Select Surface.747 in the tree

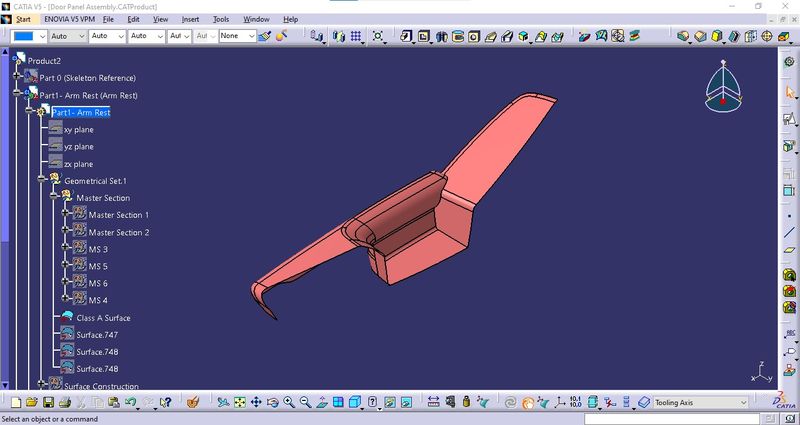97,335
